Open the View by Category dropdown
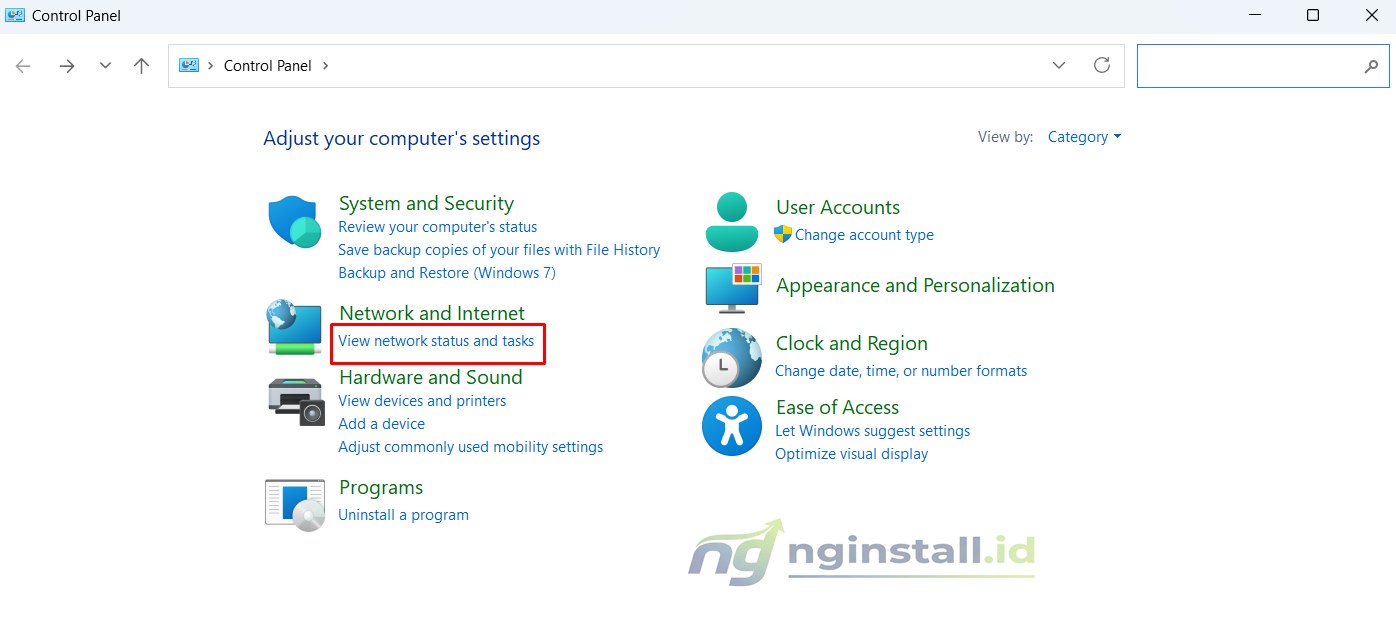1396x622 pixels. coord(1084,137)
